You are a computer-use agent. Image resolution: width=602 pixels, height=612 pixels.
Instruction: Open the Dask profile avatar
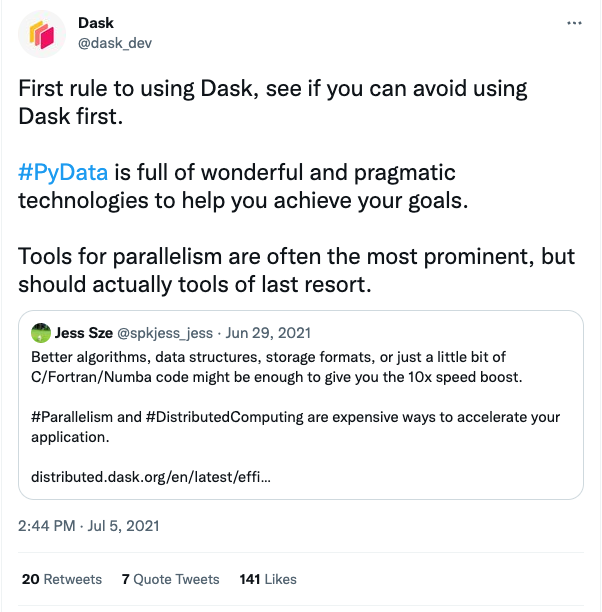click(x=42, y=34)
